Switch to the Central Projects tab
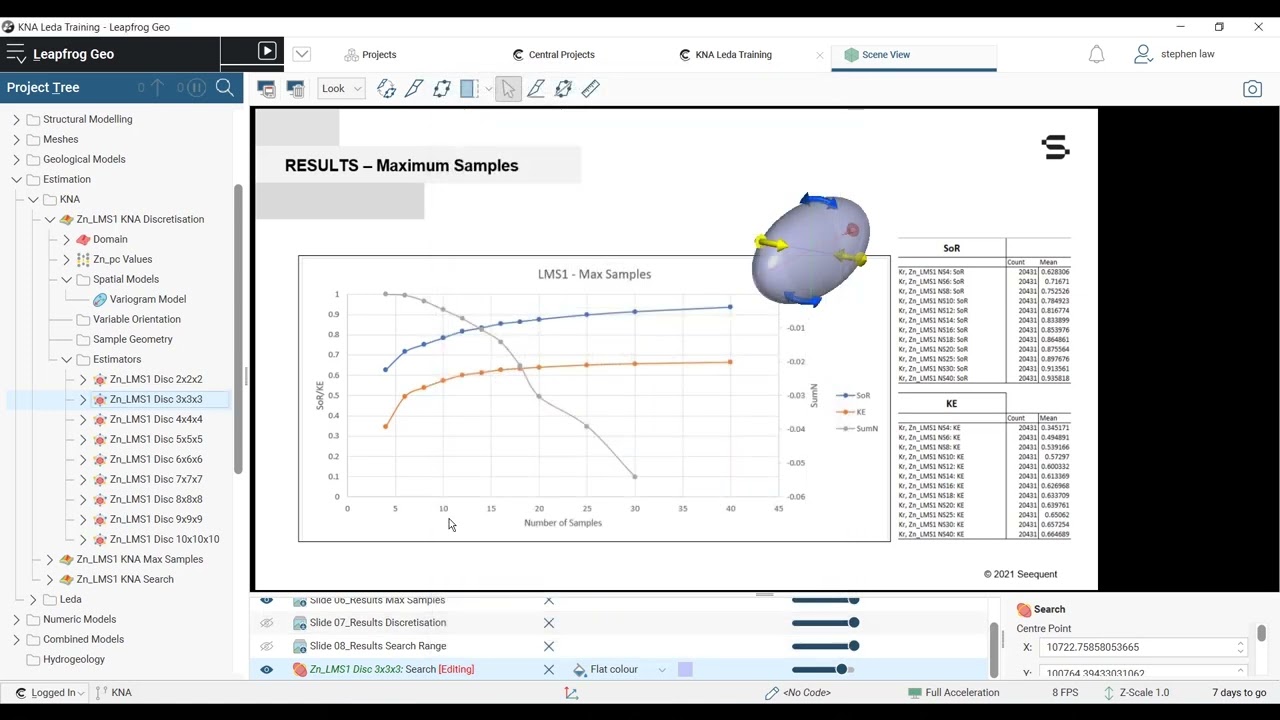This screenshot has height=720, width=1280. tap(553, 55)
